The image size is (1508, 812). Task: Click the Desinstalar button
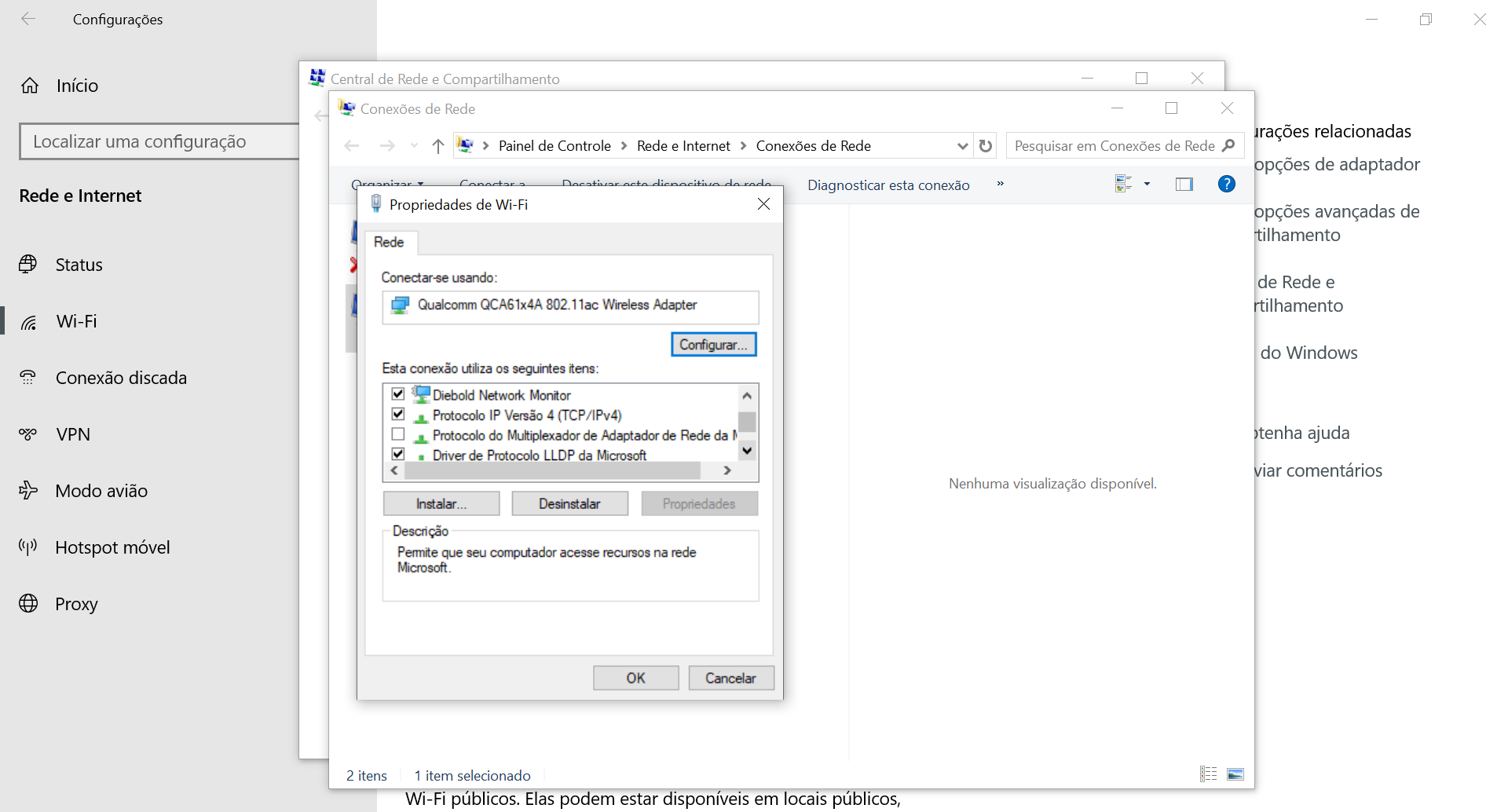[x=569, y=503]
